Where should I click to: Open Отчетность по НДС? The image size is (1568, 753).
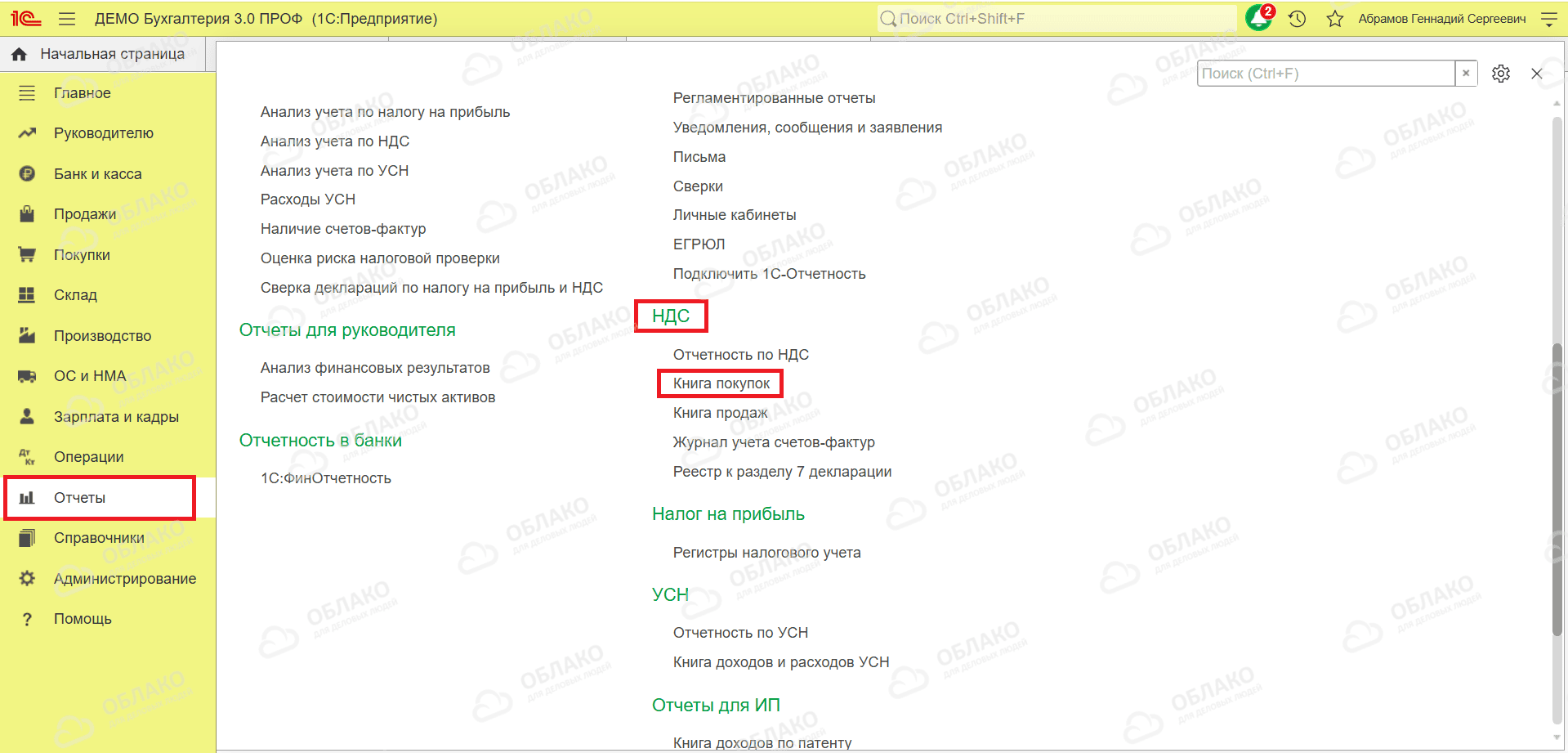click(741, 355)
